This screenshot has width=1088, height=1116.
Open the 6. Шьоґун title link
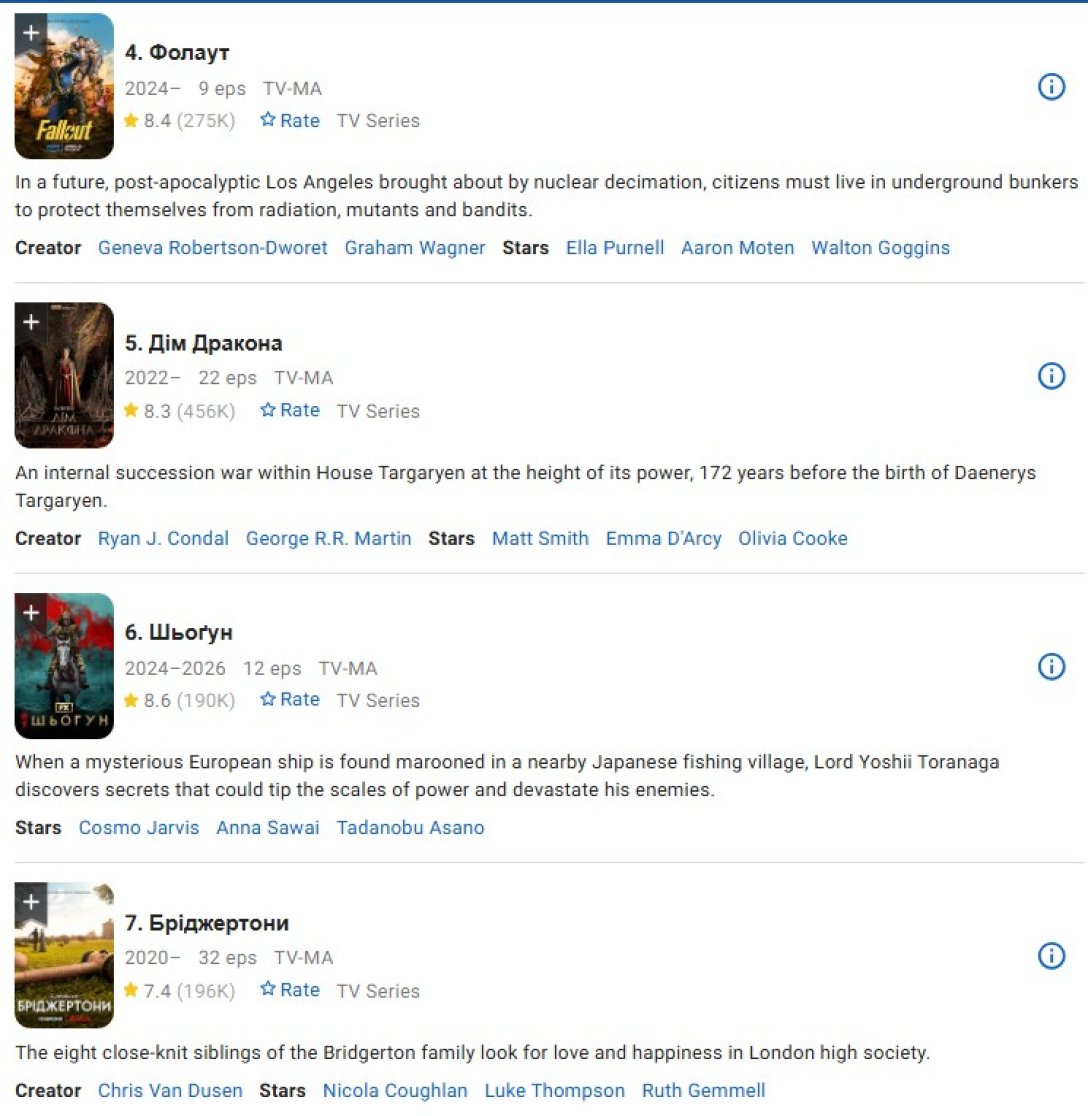(x=179, y=633)
